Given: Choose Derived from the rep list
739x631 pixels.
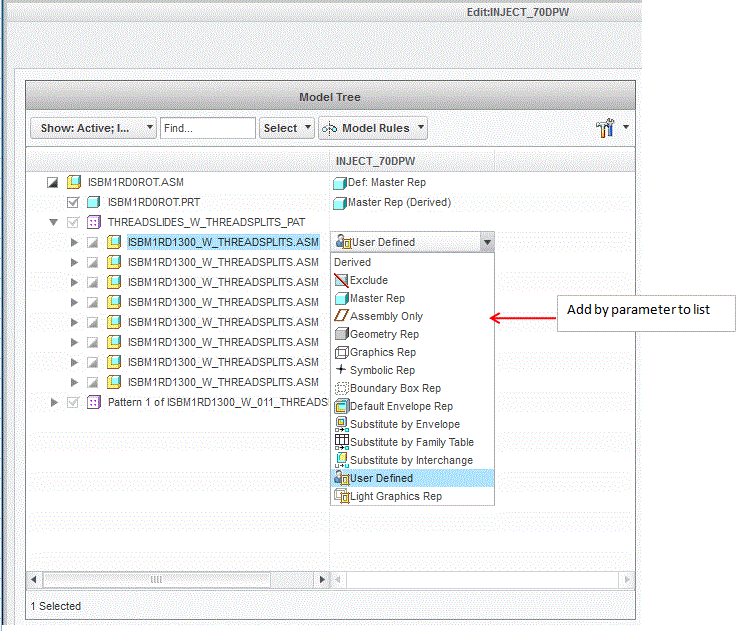Looking at the screenshot, I should (x=412, y=262).
